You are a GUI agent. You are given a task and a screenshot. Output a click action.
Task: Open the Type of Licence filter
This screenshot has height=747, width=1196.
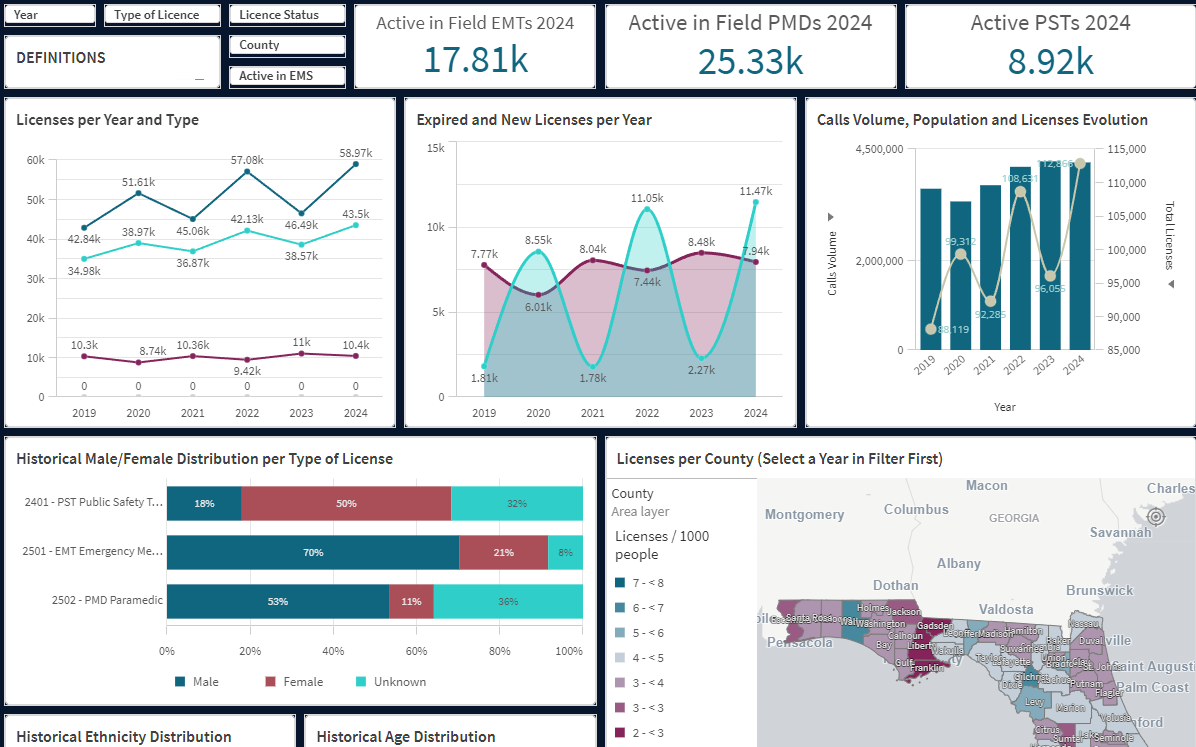pos(155,15)
